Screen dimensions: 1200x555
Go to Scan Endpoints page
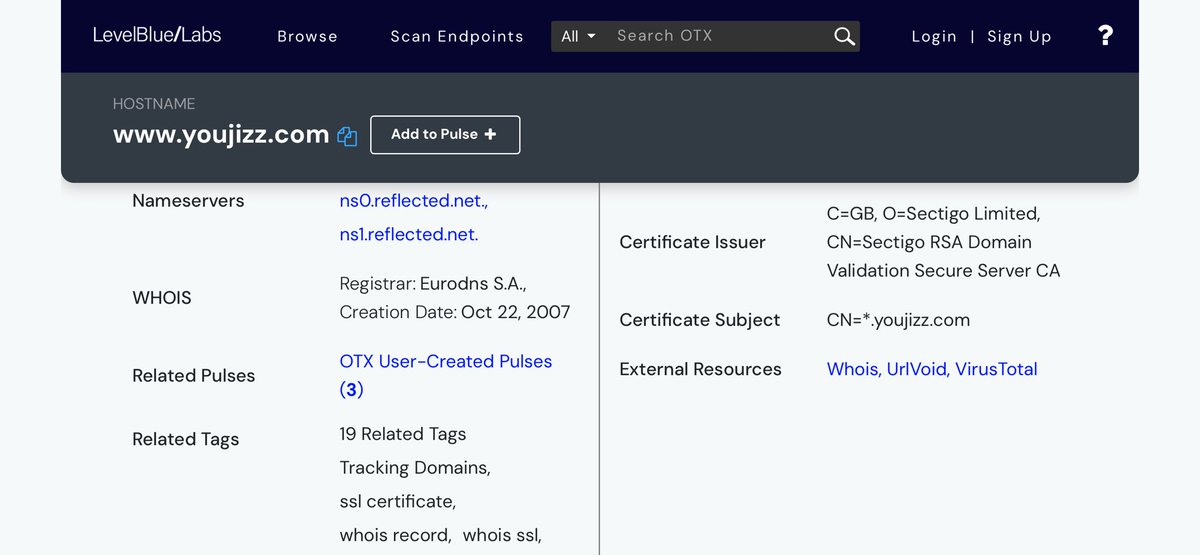point(456,36)
